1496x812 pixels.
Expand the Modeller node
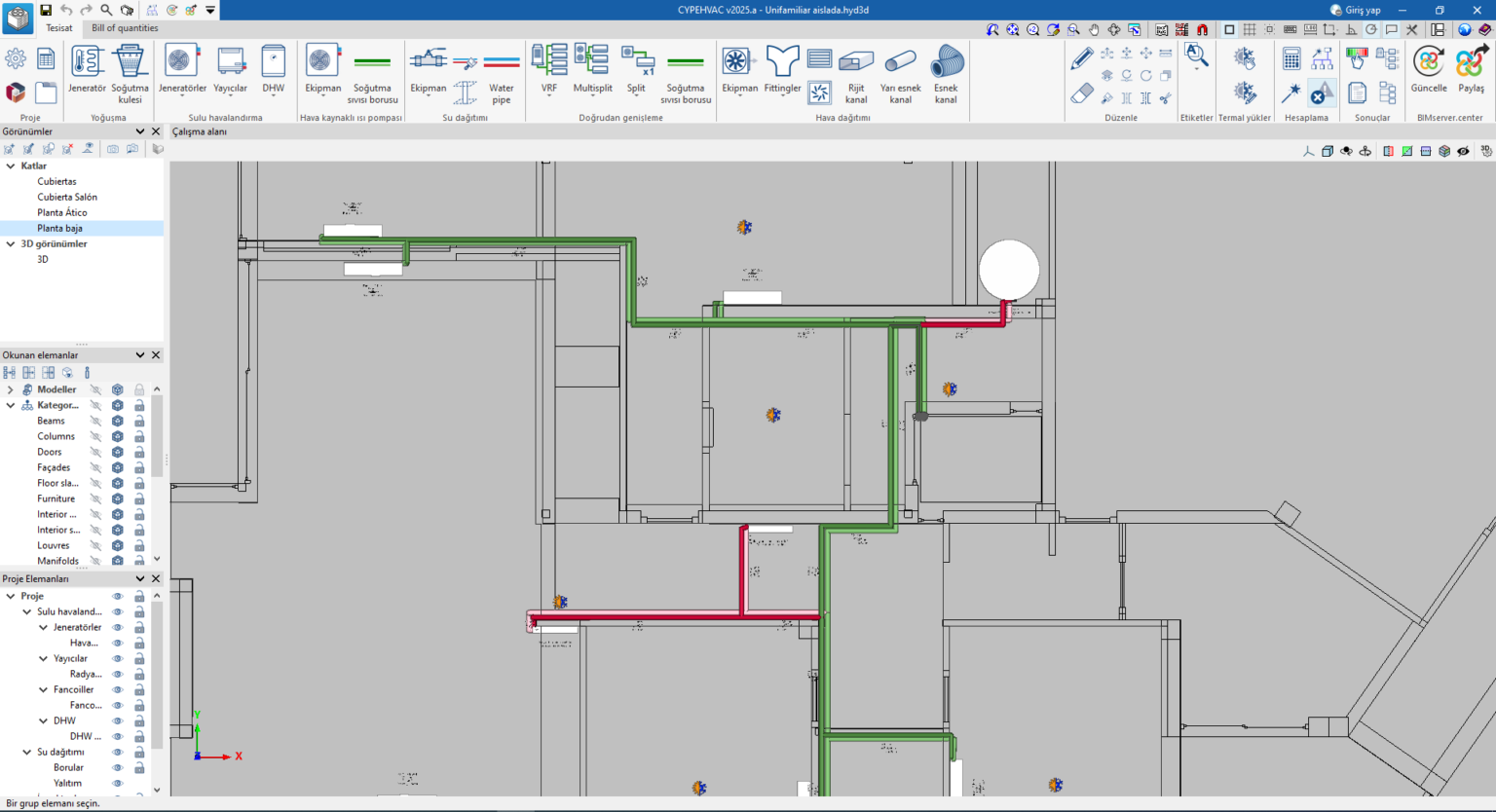[11, 389]
